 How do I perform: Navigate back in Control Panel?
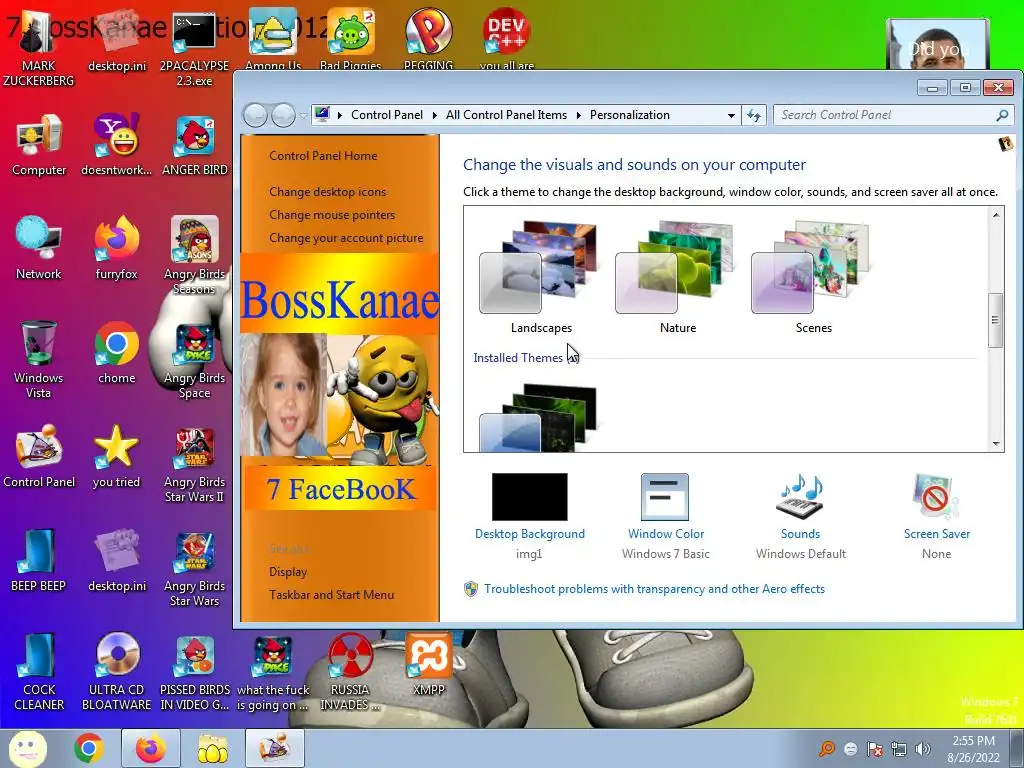click(x=255, y=116)
